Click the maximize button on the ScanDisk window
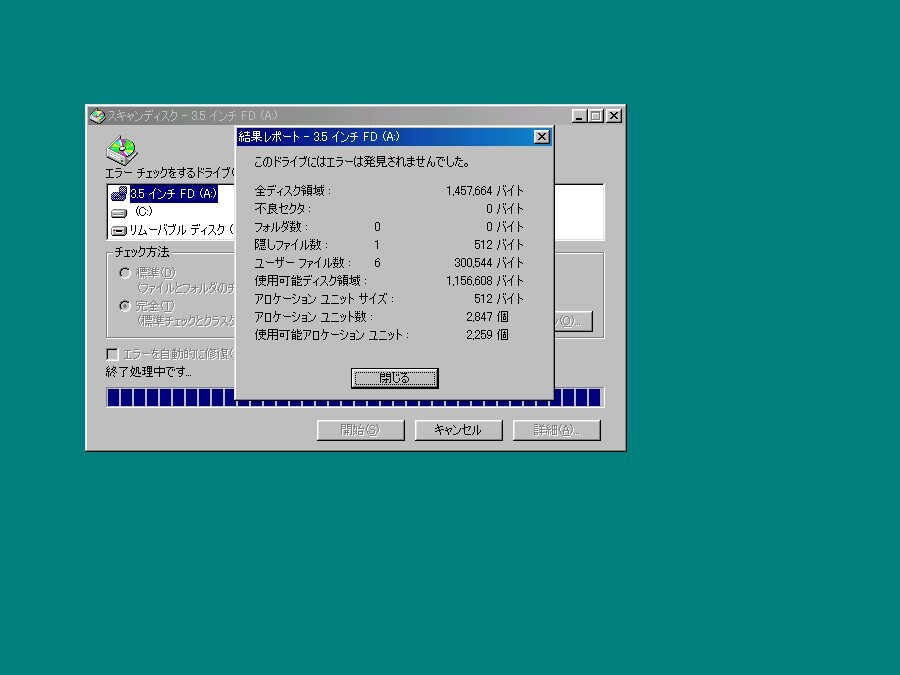The image size is (900, 675). click(595, 115)
